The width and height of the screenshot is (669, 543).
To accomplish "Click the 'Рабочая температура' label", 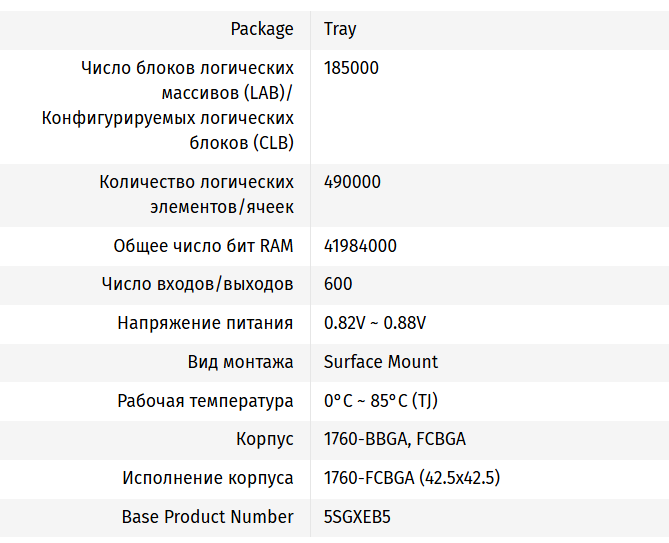I will point(205,401).
